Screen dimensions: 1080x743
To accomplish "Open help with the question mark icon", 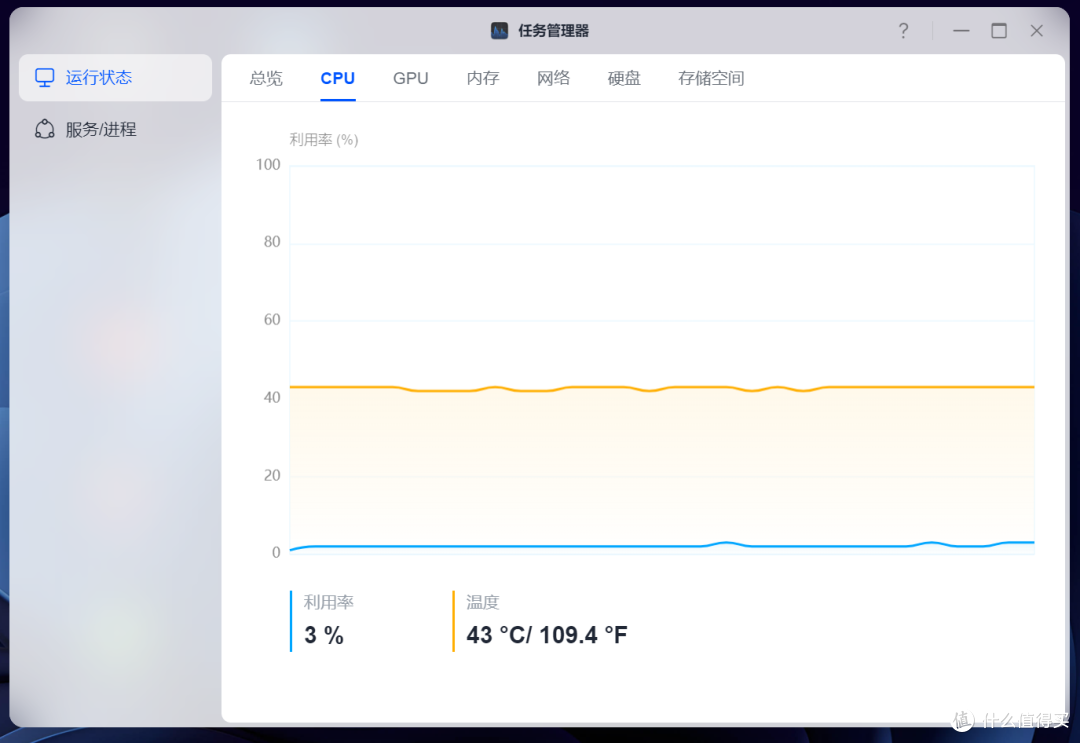I will click(x=903, y=31).
